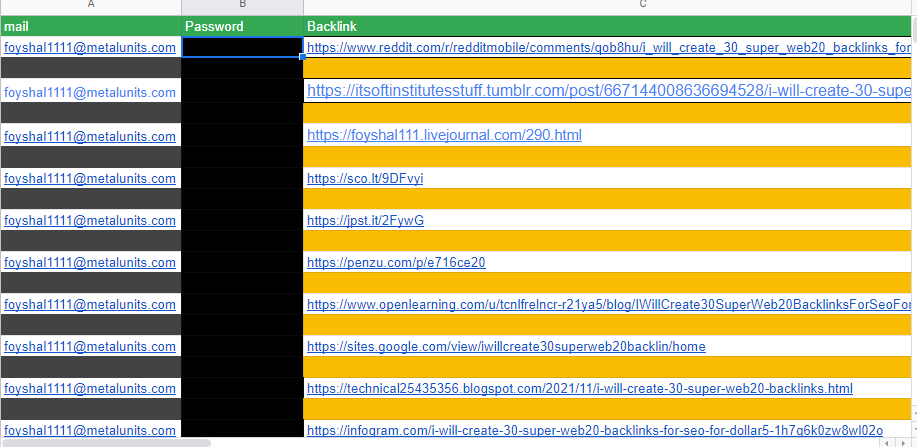The height and width of the screenshot is (447, 917).
Task: Open the technical25435356.blogspot.com link
Action: 580,388
